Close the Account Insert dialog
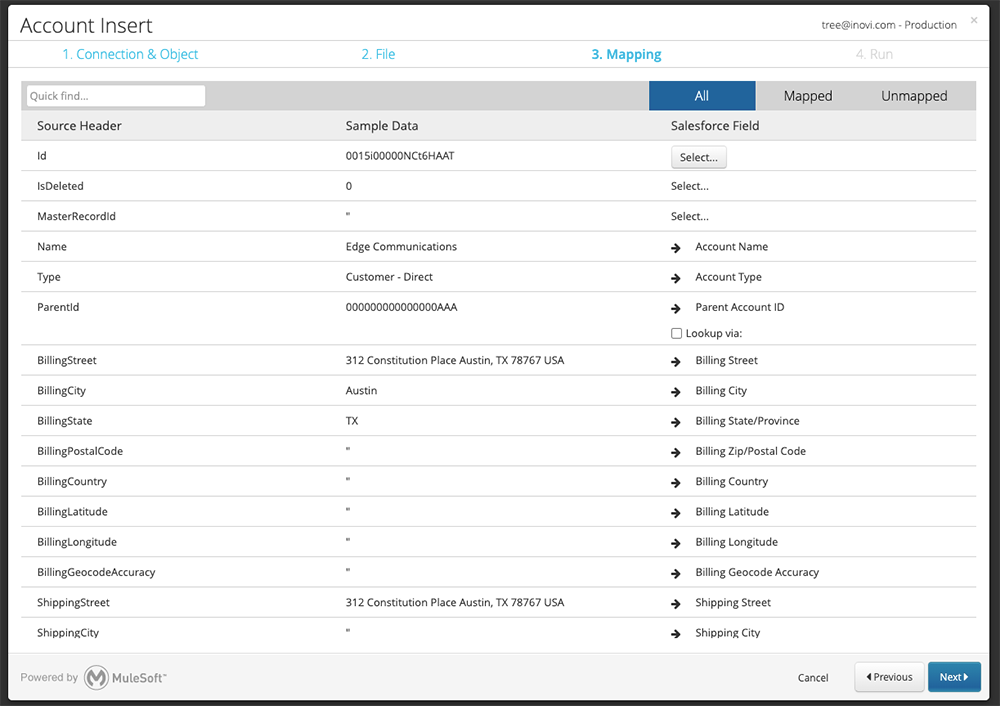The image size is (1000, 706). pyautogui.click(x=974, y=20)
